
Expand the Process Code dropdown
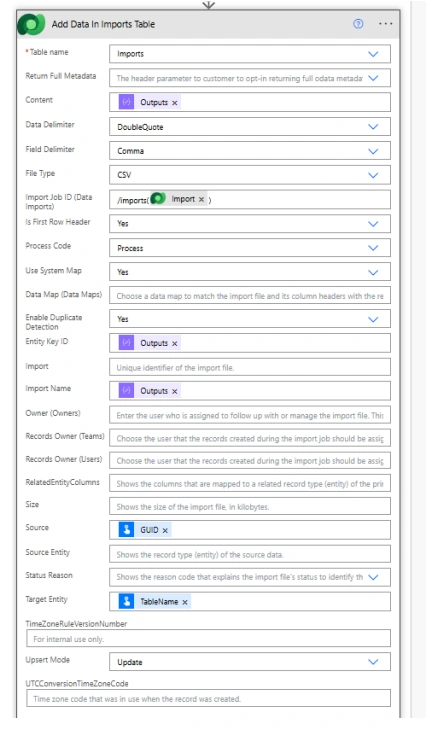pyautogui.click(x=373, y=248)
